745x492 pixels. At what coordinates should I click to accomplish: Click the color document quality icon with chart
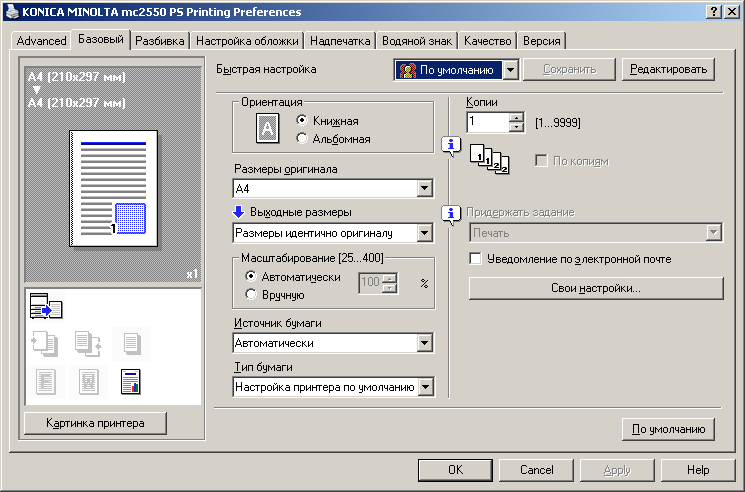pos(131,382)
